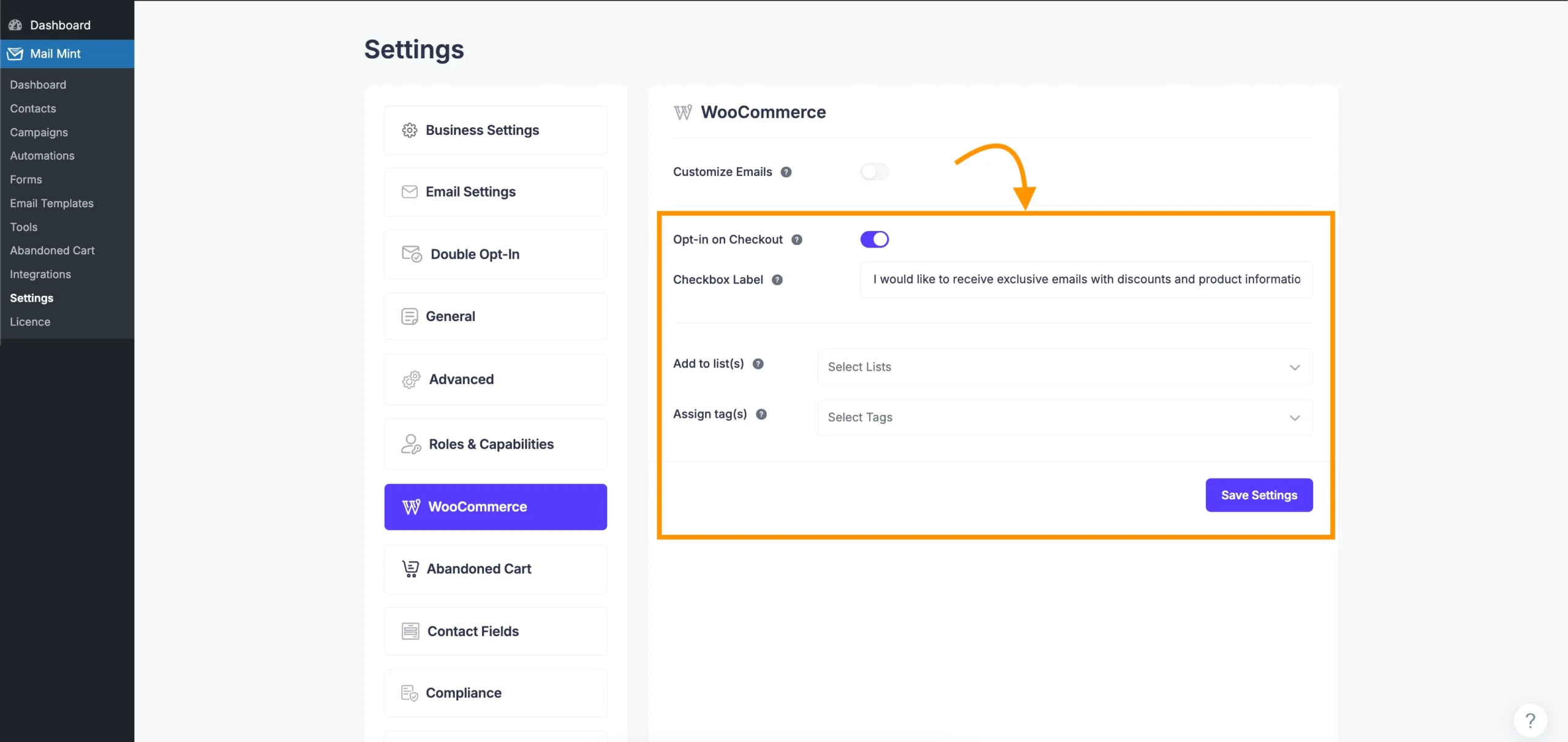The height and width of the screenshot is (742, 1568).
Task: Click the Opt-in on Checkout help icon
Action: [x=796, y=240]
